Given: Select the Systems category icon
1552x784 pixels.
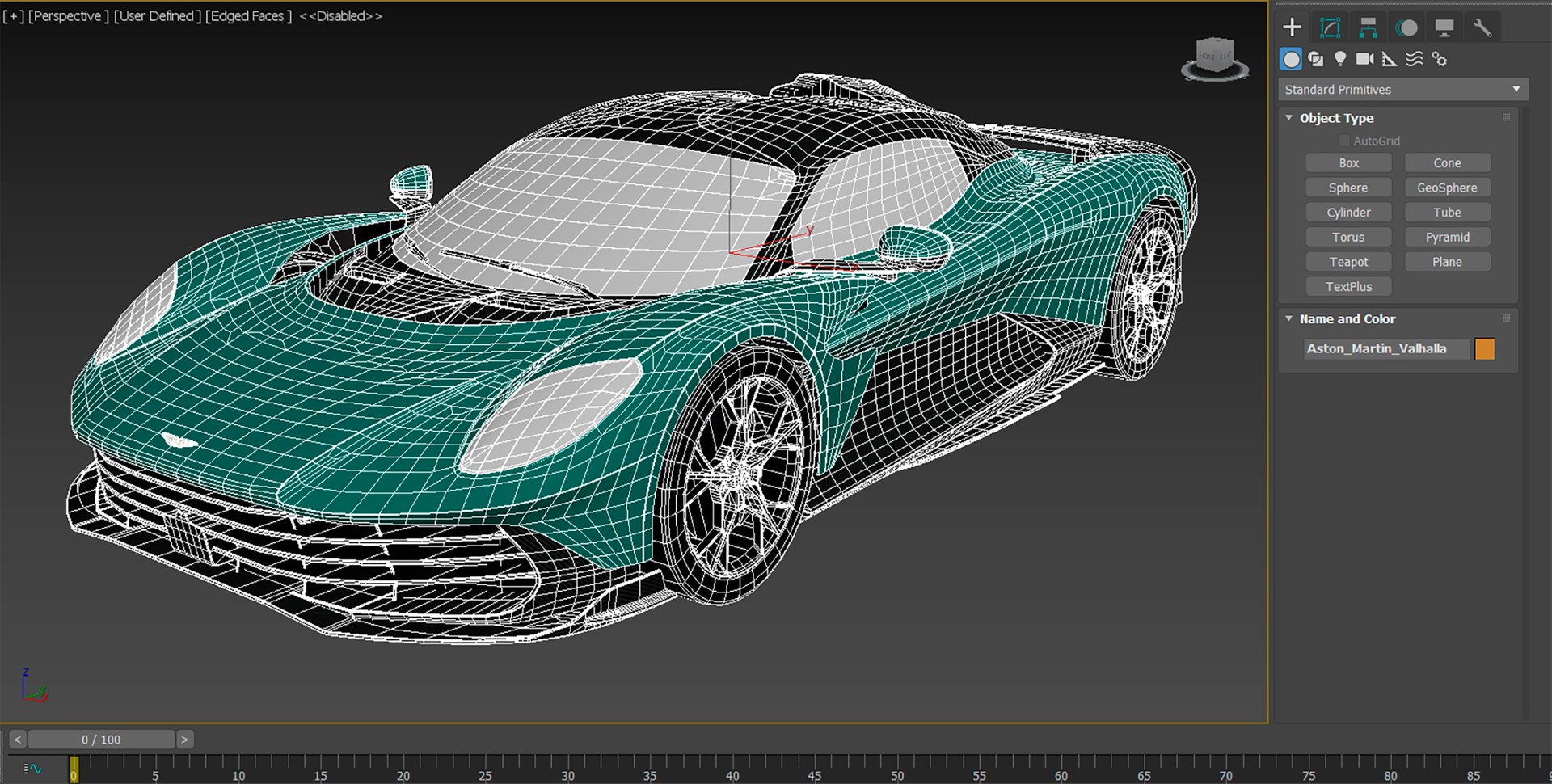Looking at the screenshot, I should coord(1440,59).
